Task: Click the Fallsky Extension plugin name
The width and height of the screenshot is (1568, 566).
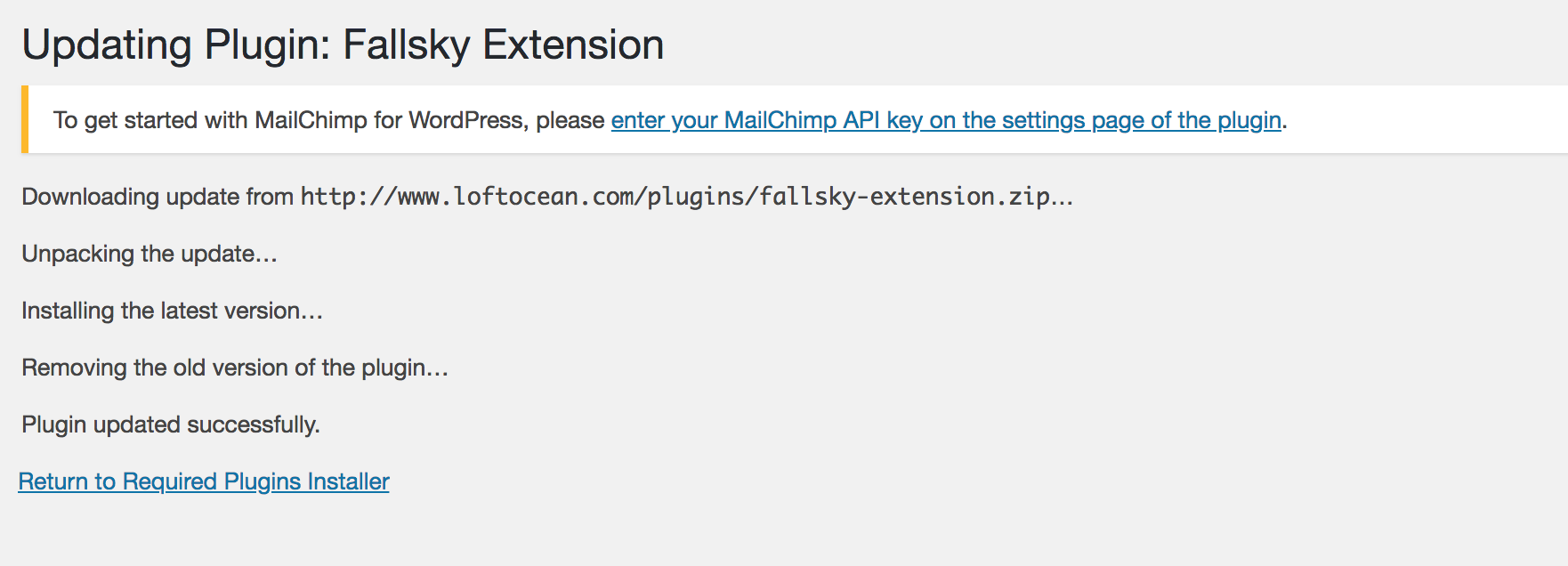Action: [503, 44]
